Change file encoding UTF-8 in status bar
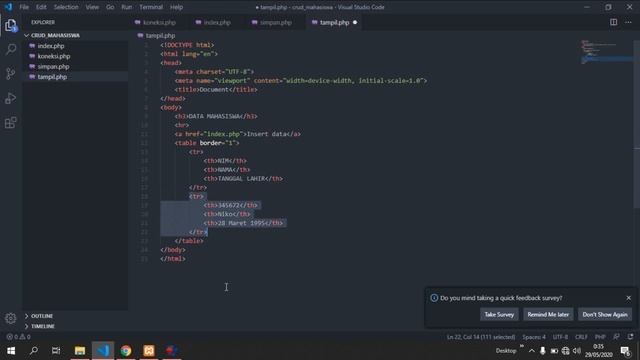This screenshot has height=360, width=640. coord(560,337)
